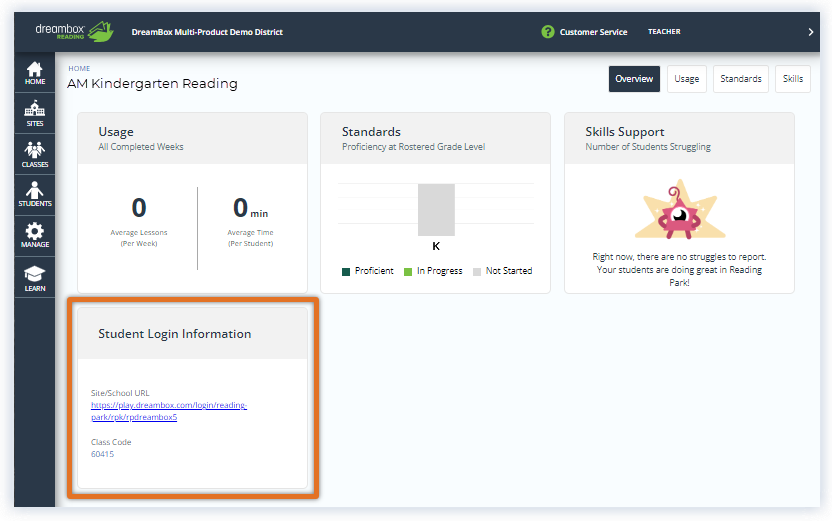This screenshot has width=832, height=521.
Task: Click the no struggles to report message
Action: (679, 270)
